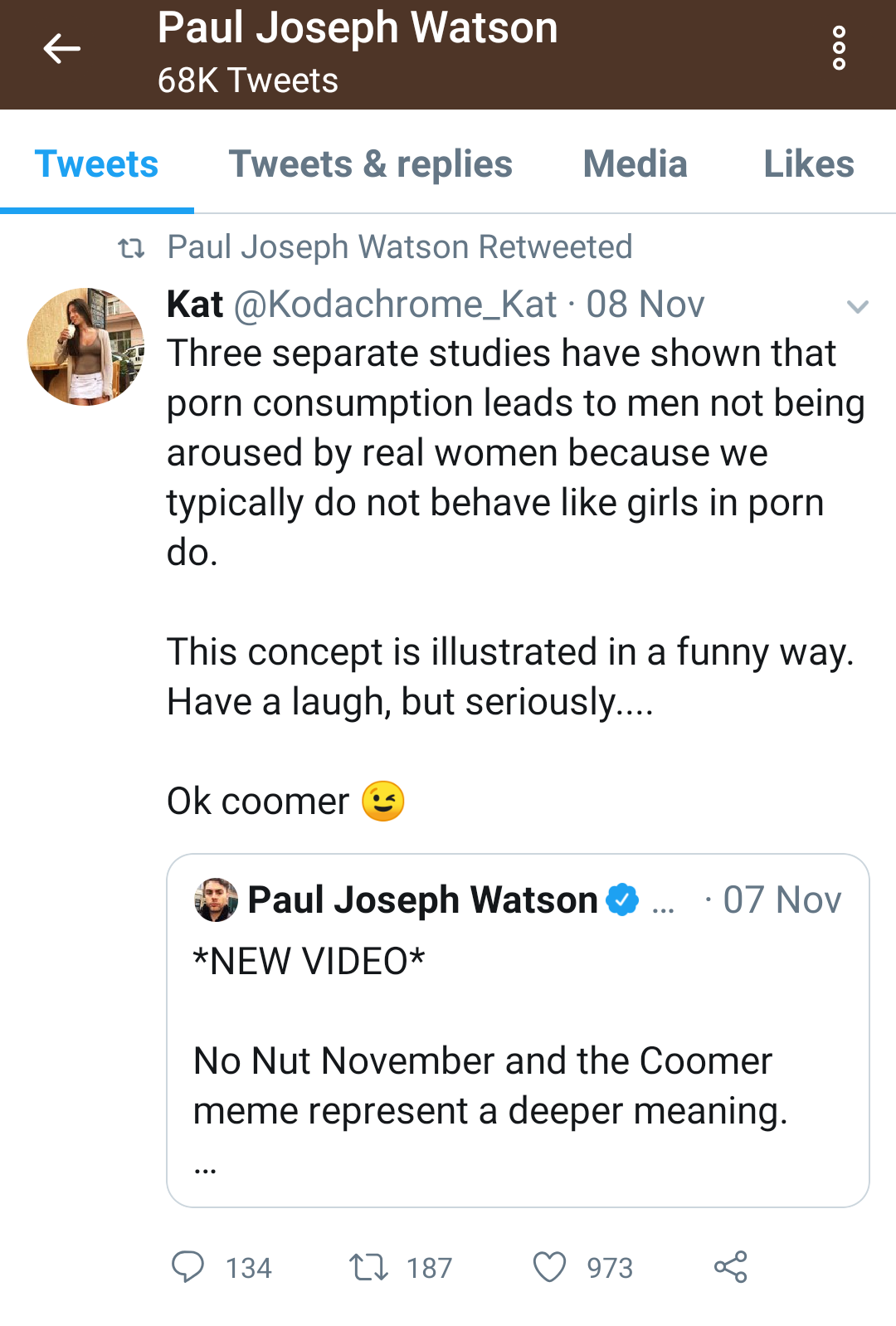
Task: Tap the blue verified badge
Action: pos(622,900)
